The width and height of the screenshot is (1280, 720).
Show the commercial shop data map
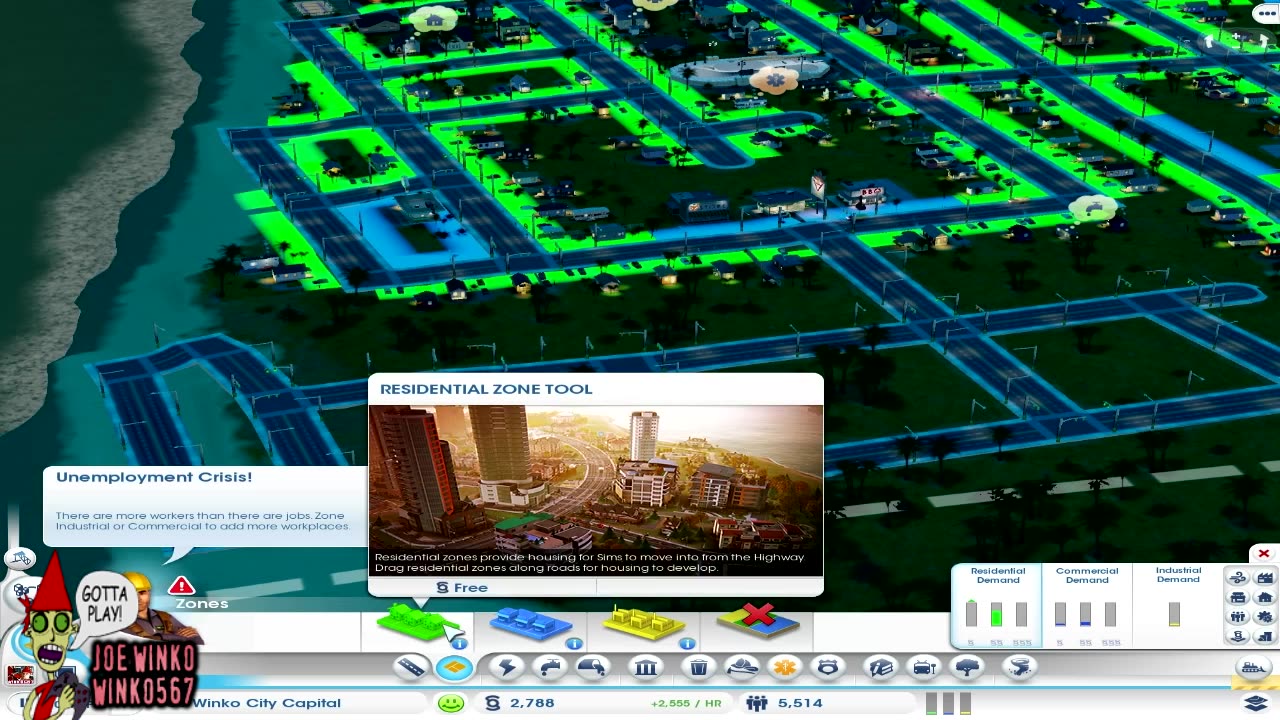[1238, 597]
